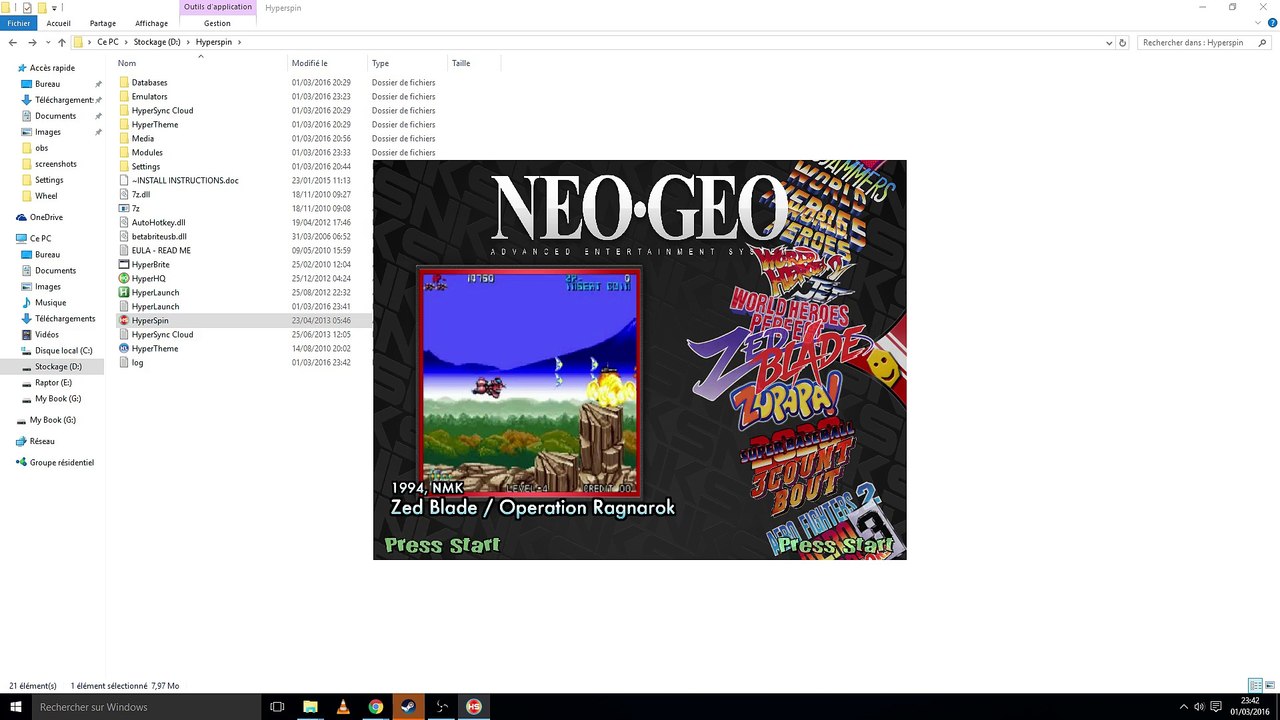The height and width of the screenshot is (720, 1280).
Task: Open Steam from the taskbar
Action: coord(408,707)
